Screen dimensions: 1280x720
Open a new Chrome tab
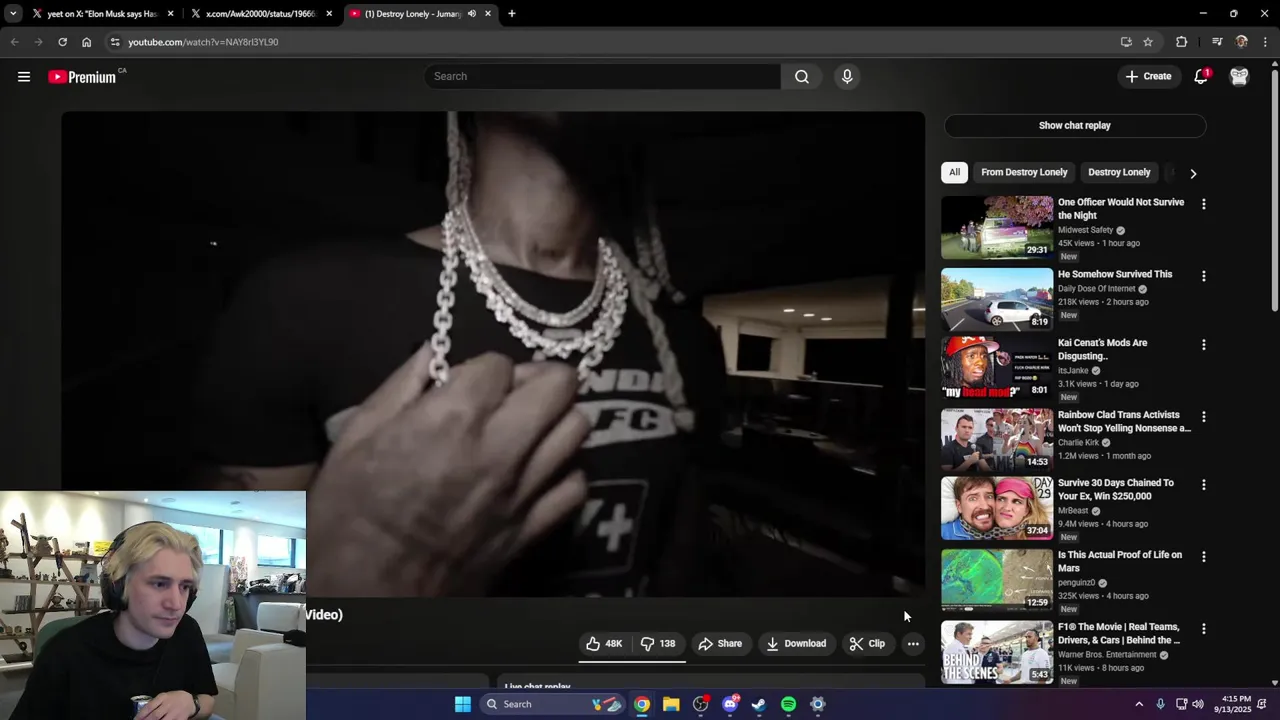click(x=511, y=14)
